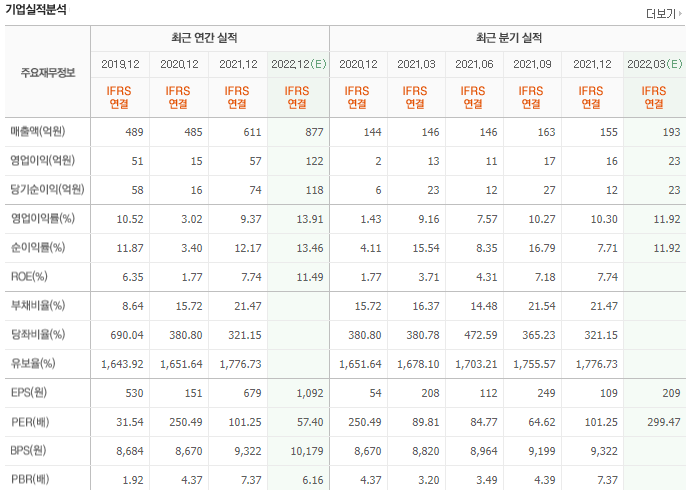Click the 당좌비율(%) row label
The height and width of the screenshot is (490, 690).
(38, 335)
